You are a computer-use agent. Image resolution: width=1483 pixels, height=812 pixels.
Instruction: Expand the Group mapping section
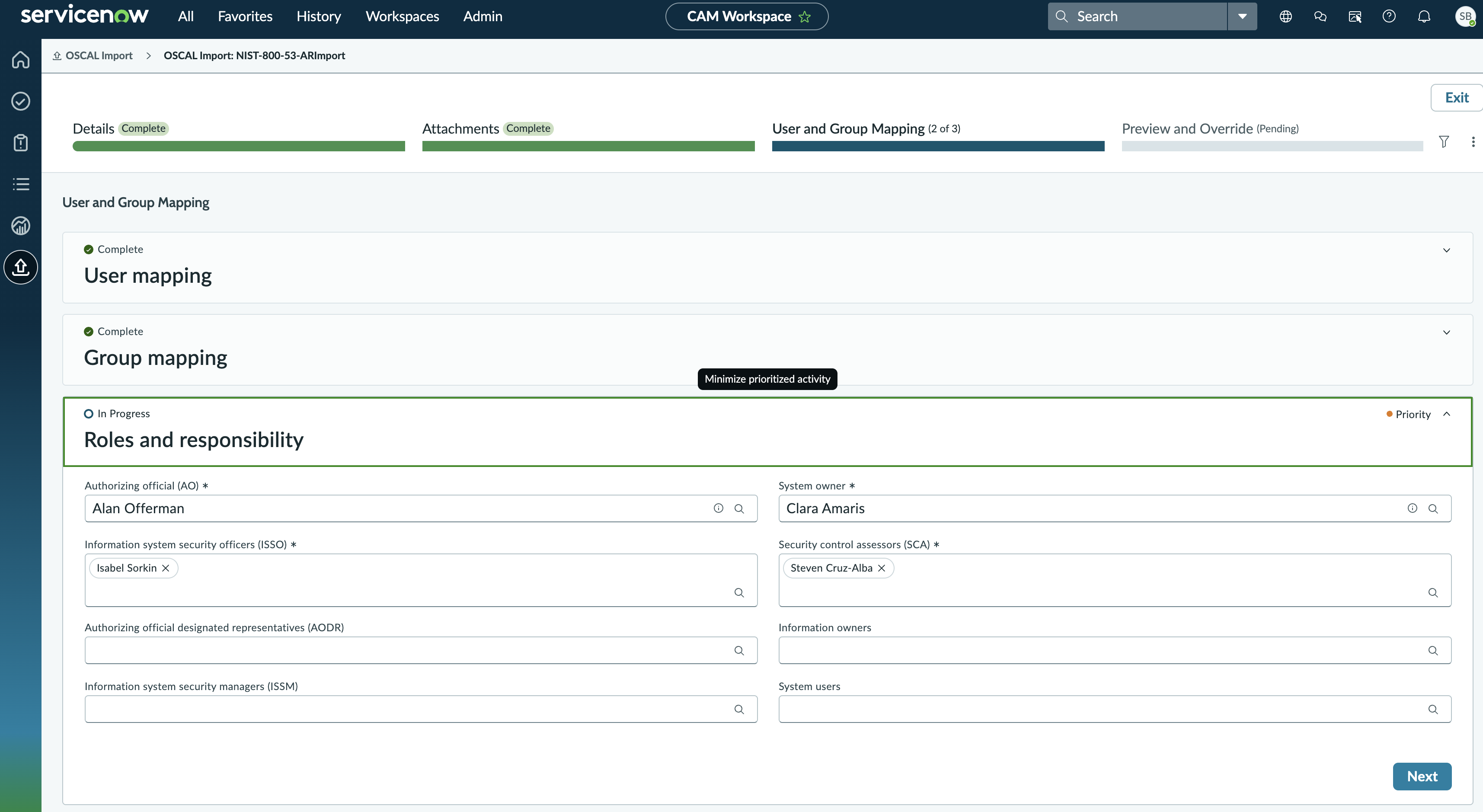tap(1446, 332)
